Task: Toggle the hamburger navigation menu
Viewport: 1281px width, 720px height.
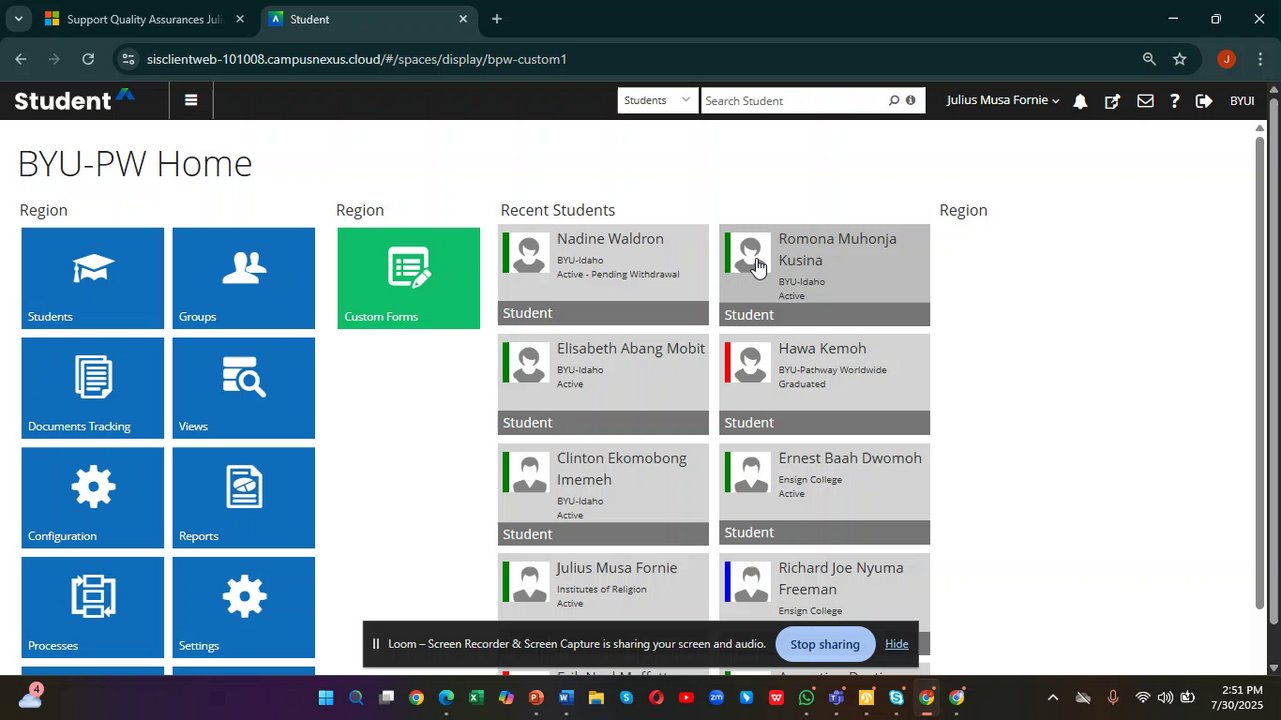Action: click(191, 100)
